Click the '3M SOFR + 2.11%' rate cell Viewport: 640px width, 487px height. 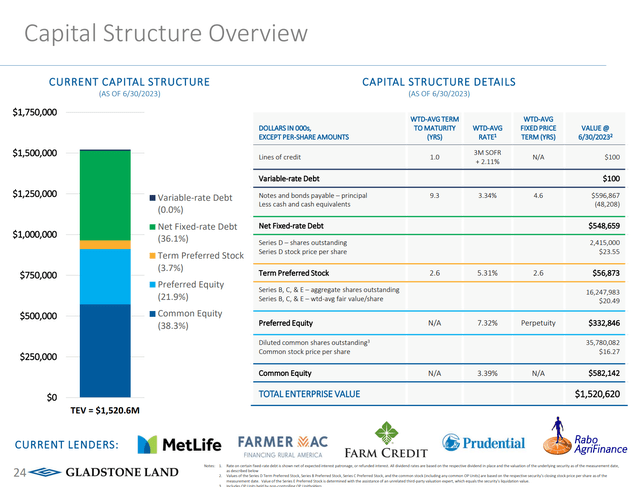[487, 157]
